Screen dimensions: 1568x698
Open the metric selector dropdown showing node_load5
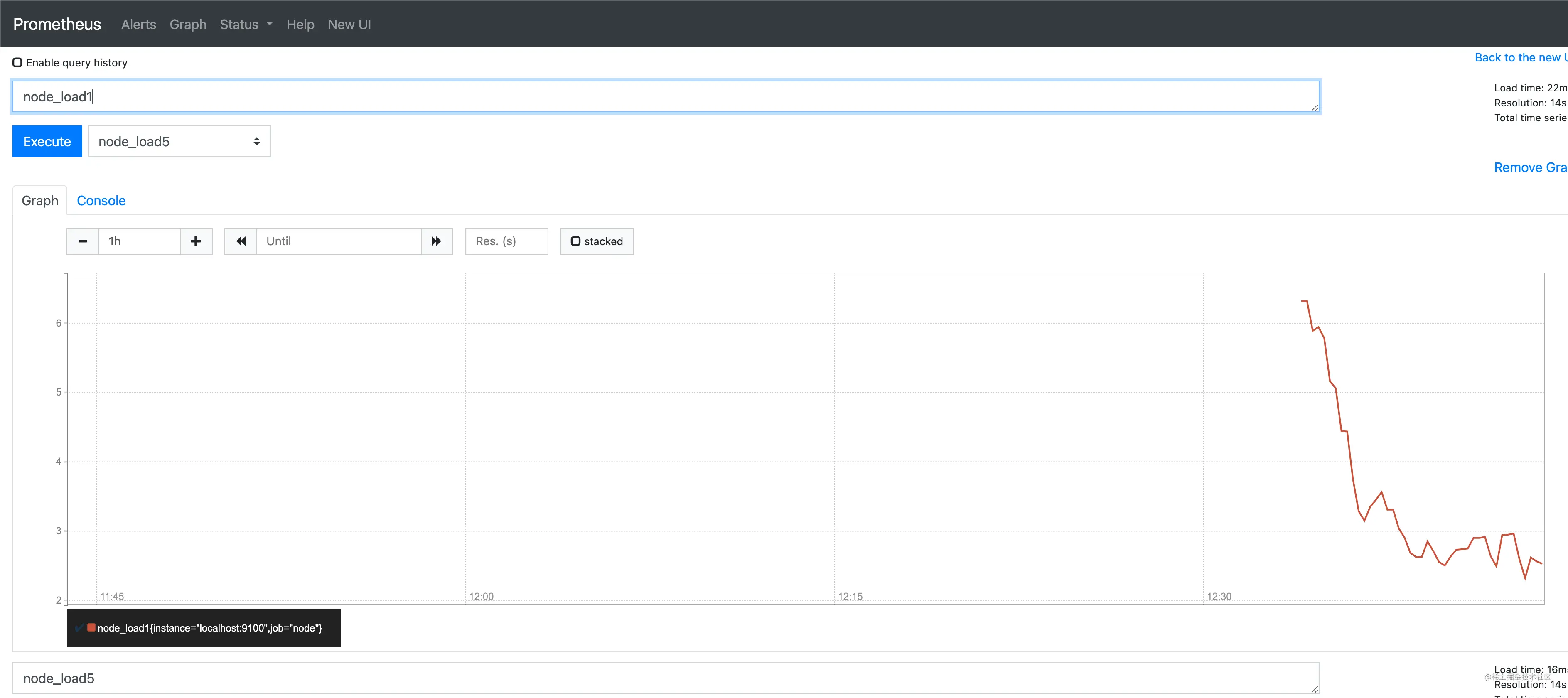tap(179, 141)
